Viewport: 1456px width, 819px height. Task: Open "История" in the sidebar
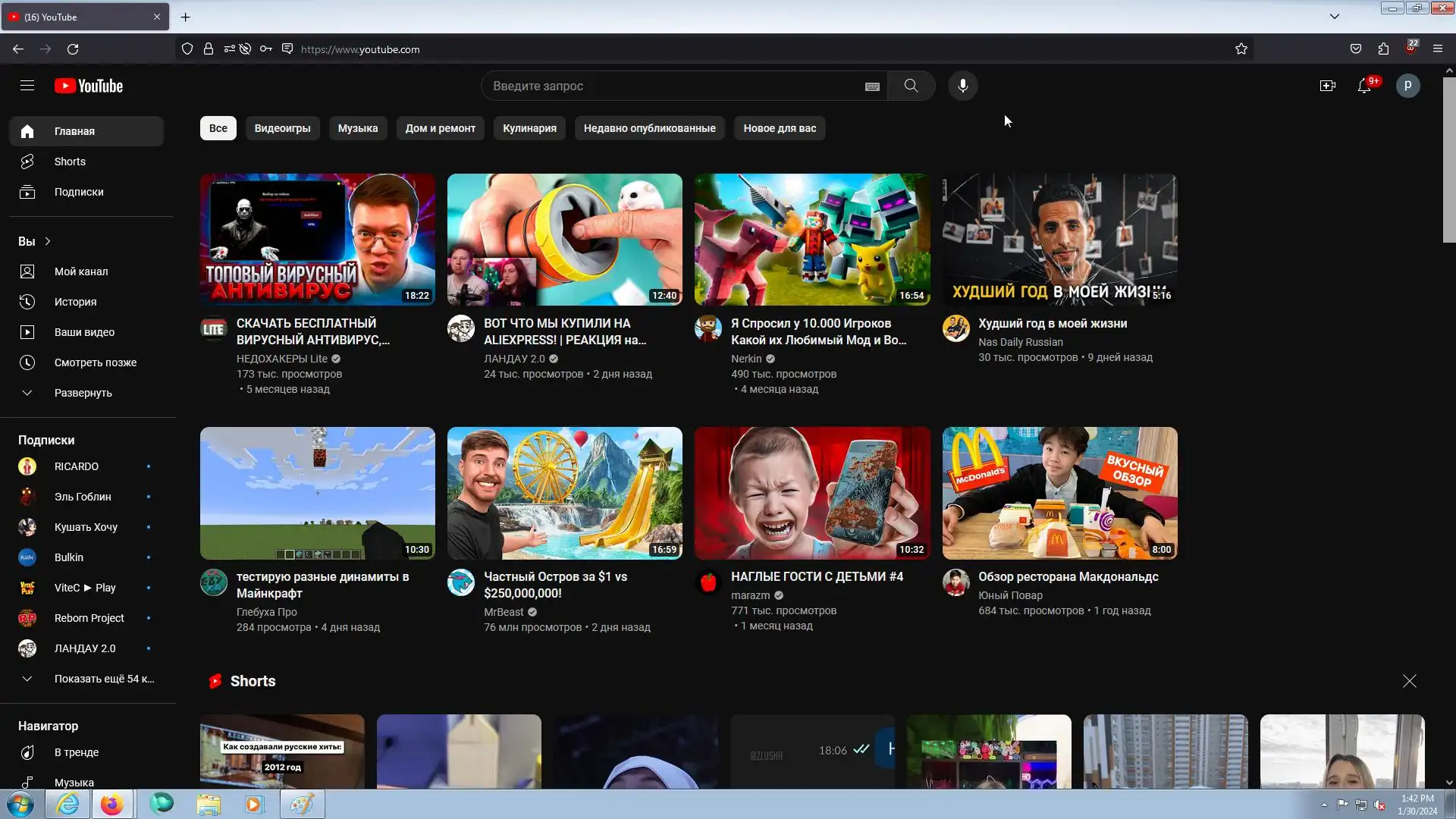point(75,302)
